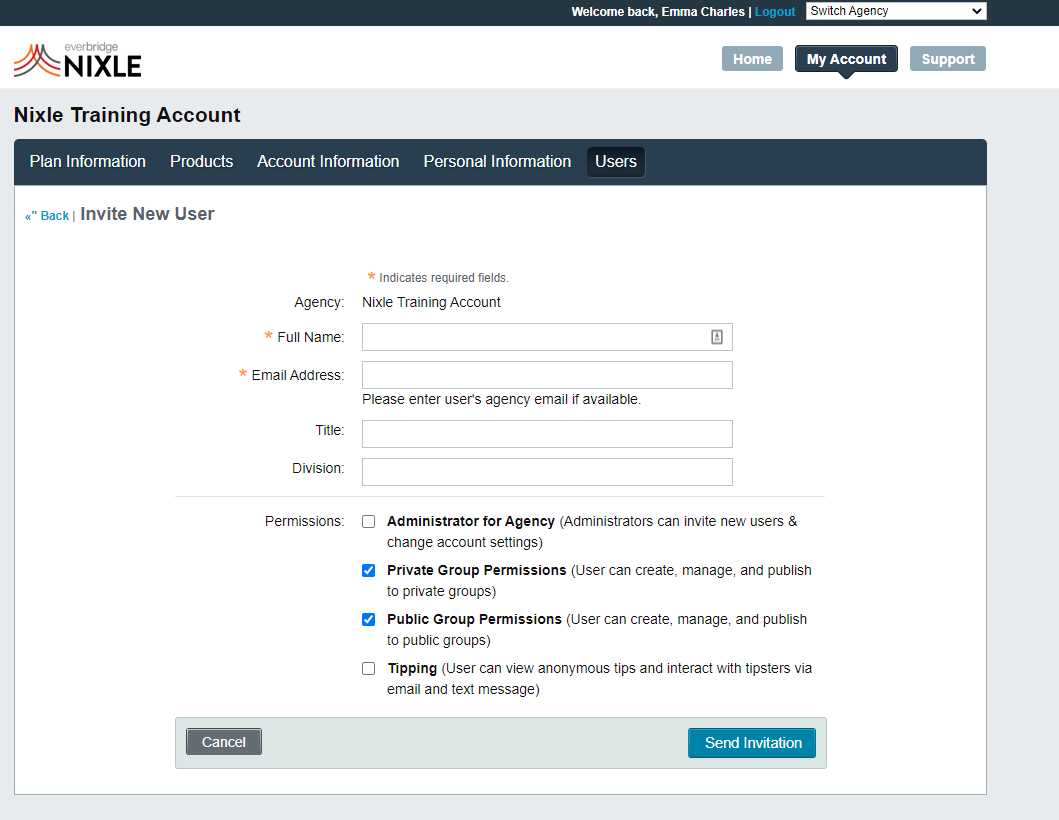Focus the Full Name input field
The width and height of the screenshot is (1059, 820).
pos(547,337)
